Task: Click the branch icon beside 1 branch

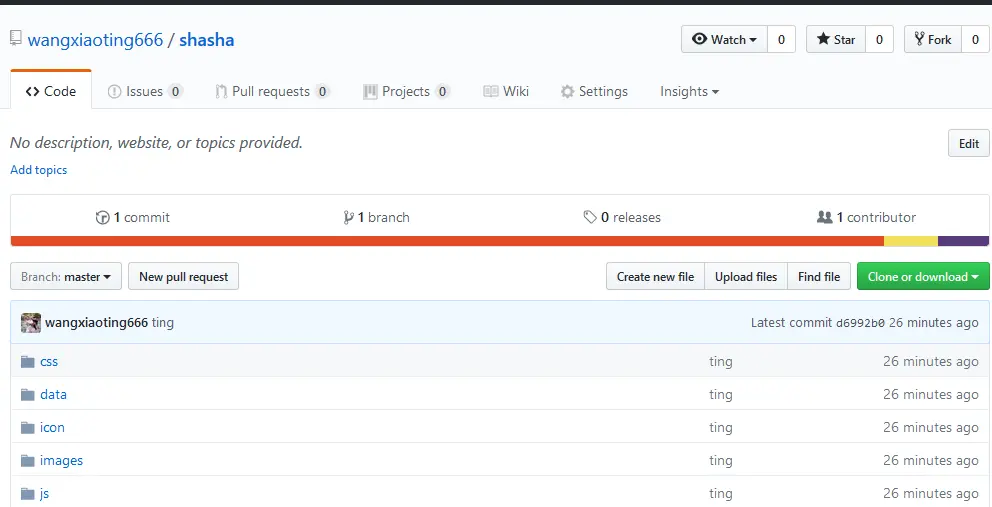Action: (x=349, y=217)
